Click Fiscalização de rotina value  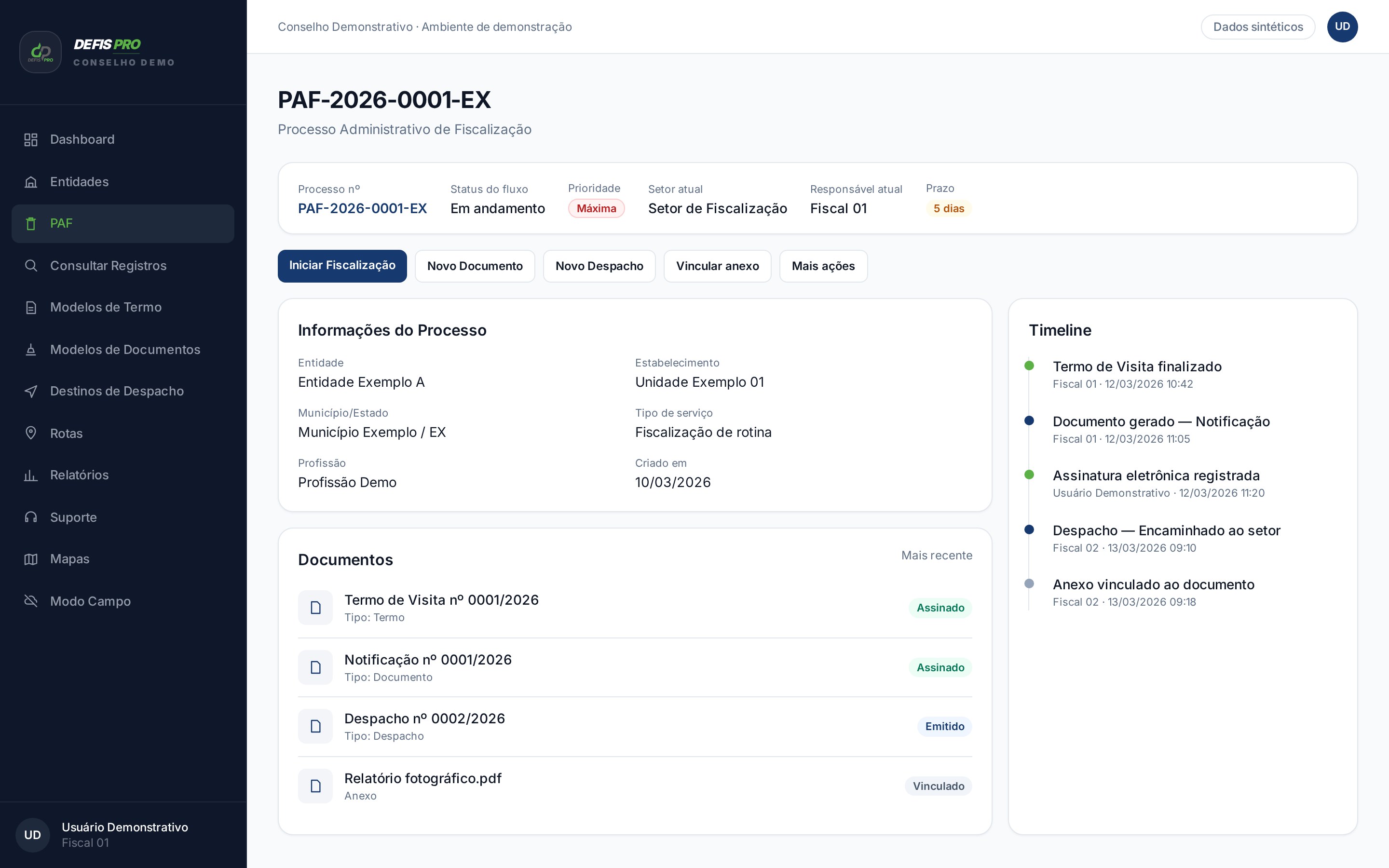click(703, 432)
